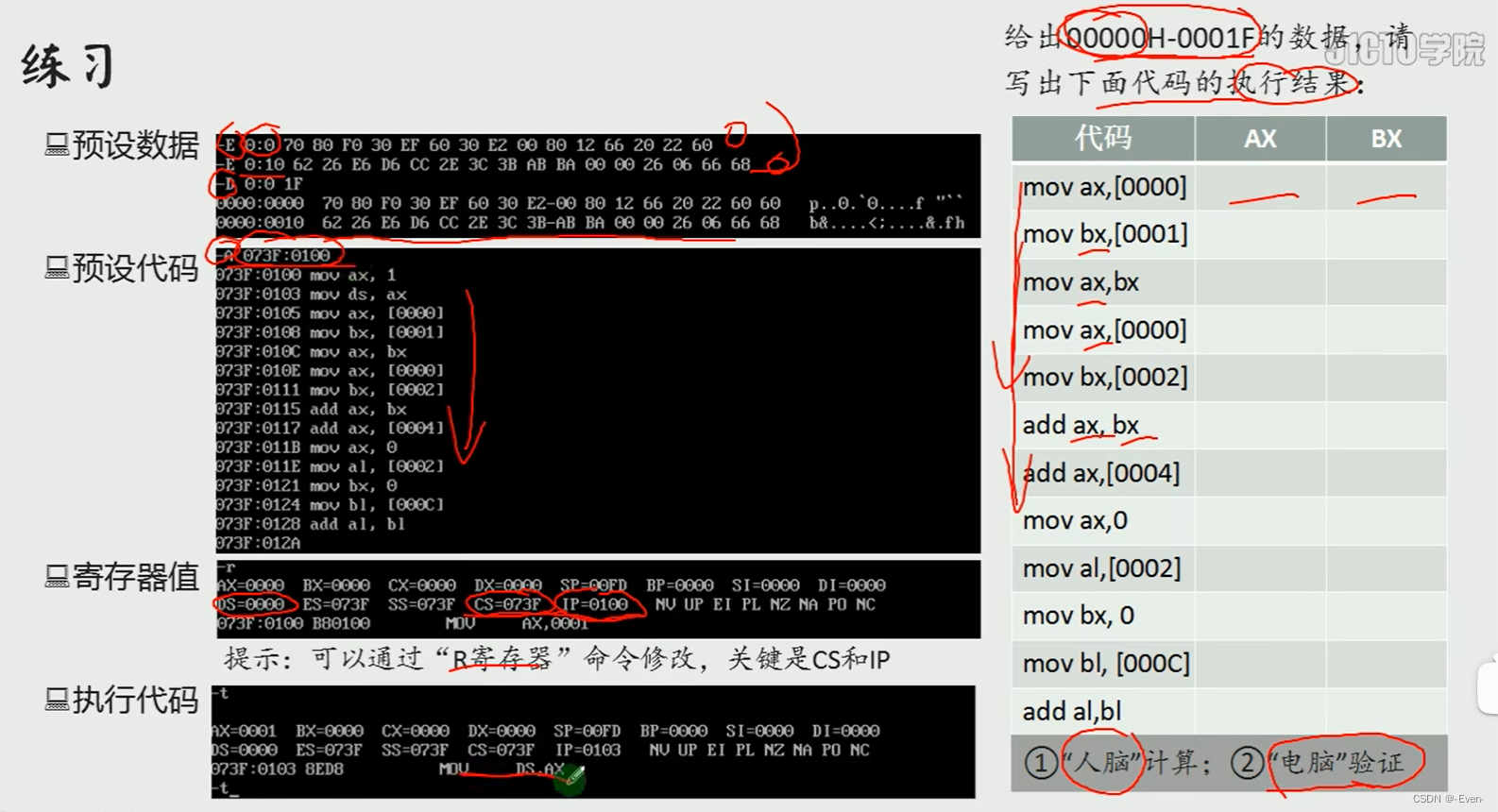Click debug line '073F:0105 mov ax, [0000]'
Screen dimensions: 1498x812
(x=330, y=313)
